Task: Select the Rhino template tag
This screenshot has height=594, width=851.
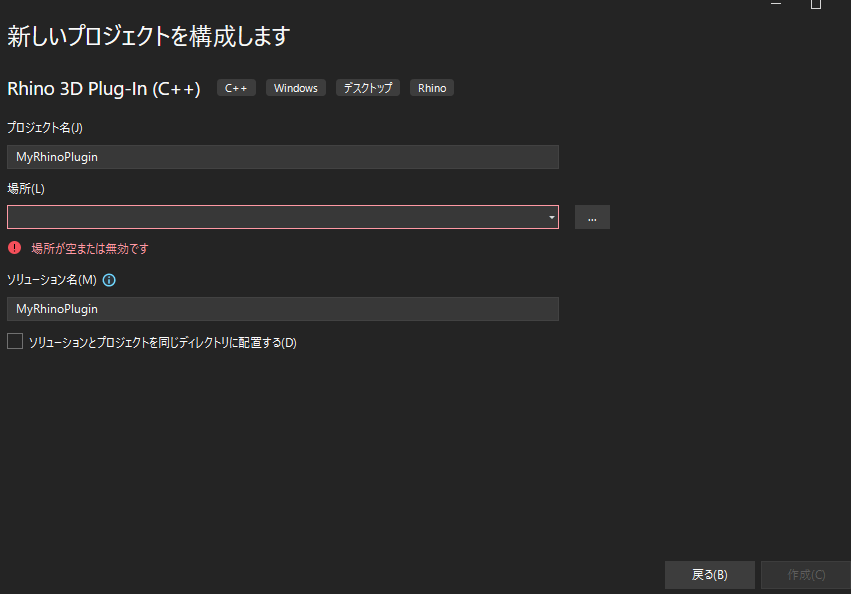Action: pos(431,87)
